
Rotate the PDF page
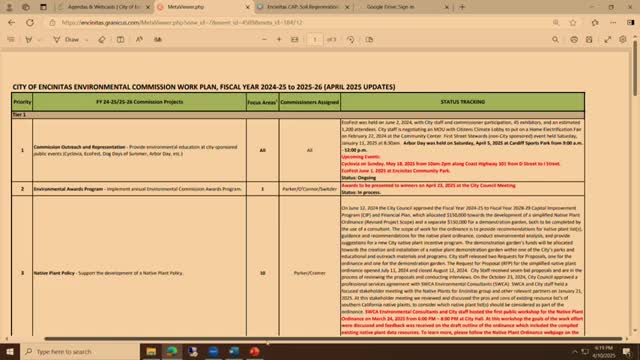click(350, 40)
